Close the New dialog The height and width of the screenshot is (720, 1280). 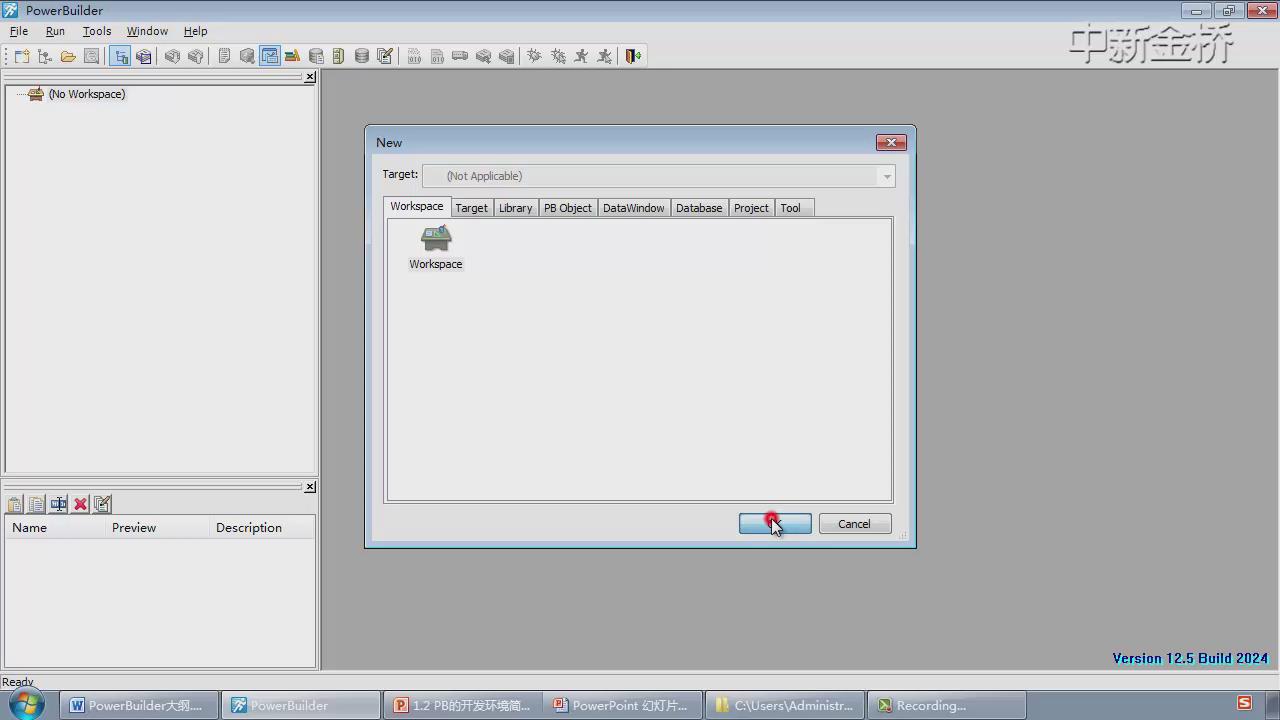pos(891,142)
